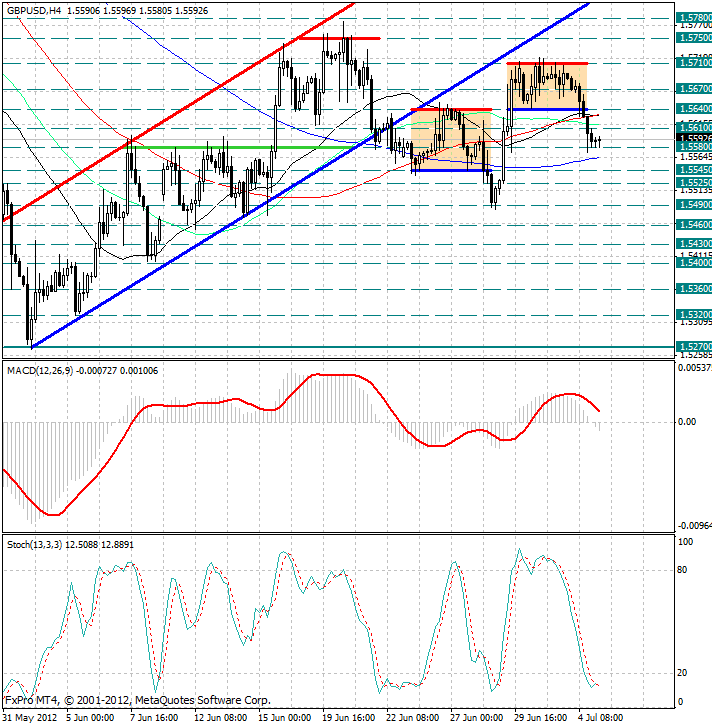The height and width of the screenshot is (725, 712).
Task: Click the FxPro MT4 MetaQuotes copyright text
Action: pos(137,700)
